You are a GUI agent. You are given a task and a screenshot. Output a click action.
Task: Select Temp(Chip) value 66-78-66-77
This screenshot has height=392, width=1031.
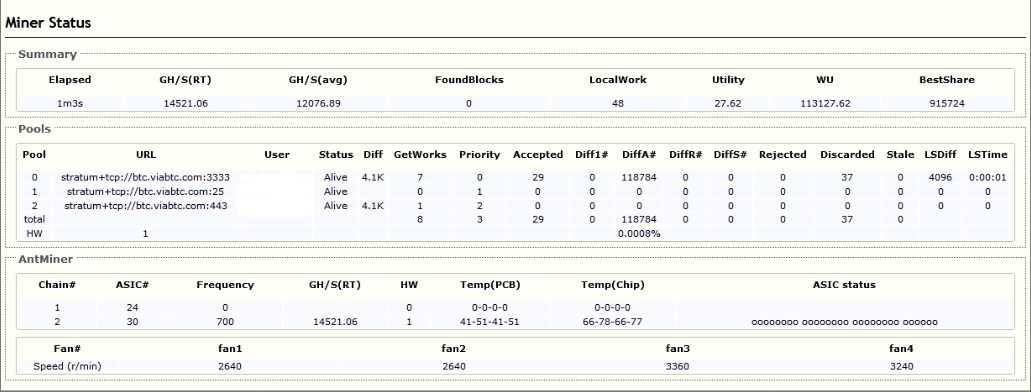point(612,322)
